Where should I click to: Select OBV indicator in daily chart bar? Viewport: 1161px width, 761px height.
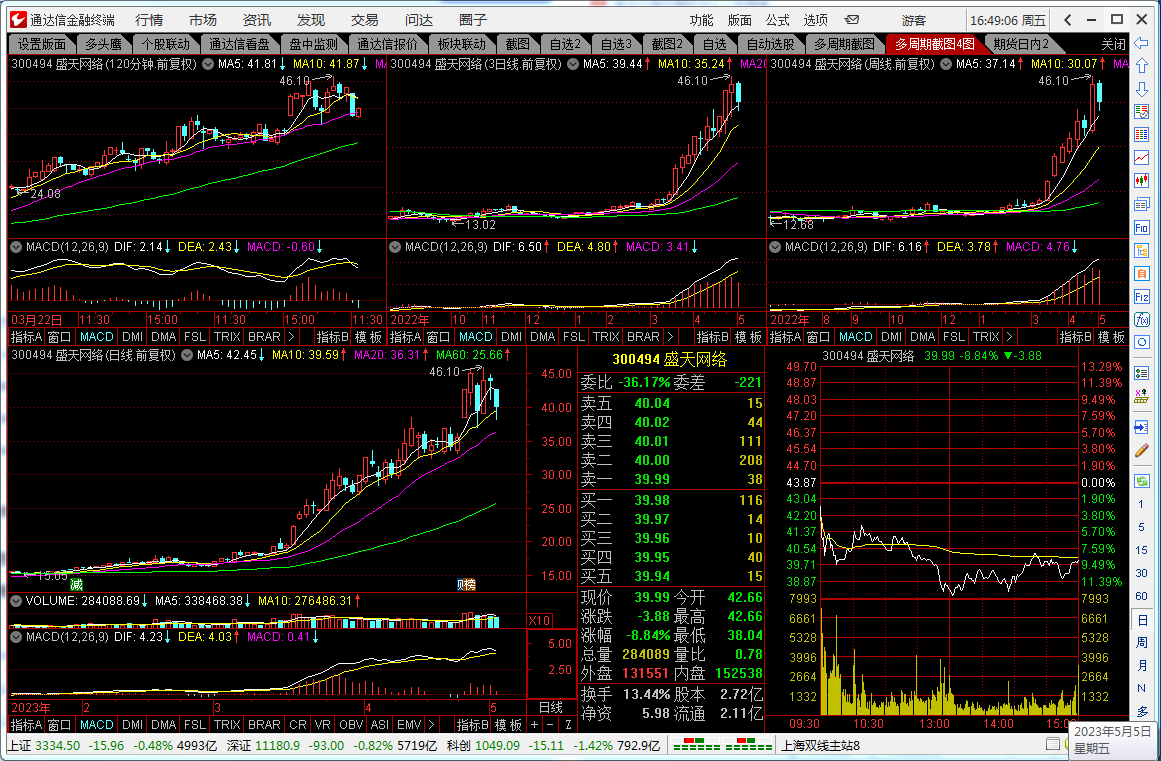351,725
